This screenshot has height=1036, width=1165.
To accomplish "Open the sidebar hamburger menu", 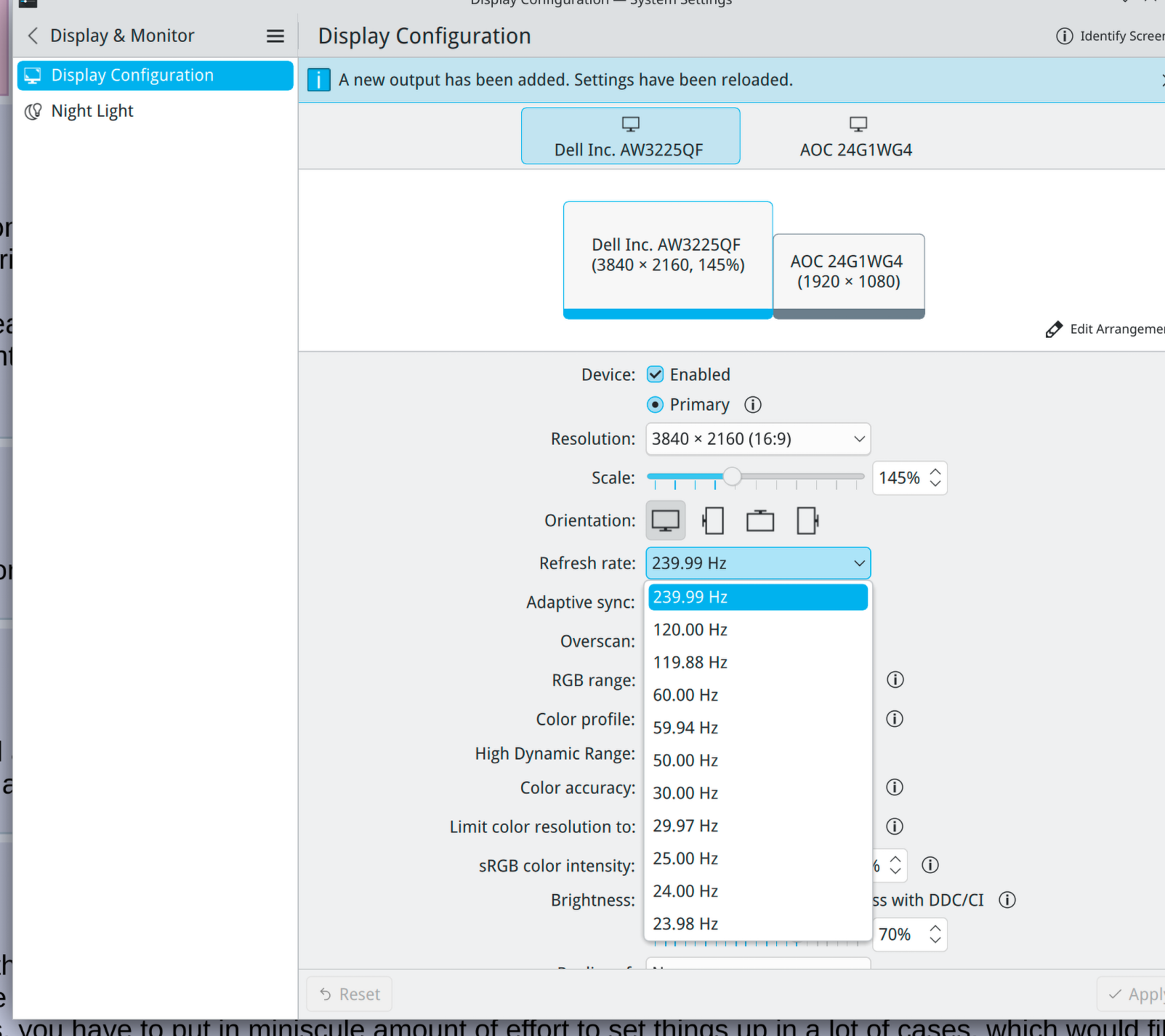I will (x=275, y=36).
